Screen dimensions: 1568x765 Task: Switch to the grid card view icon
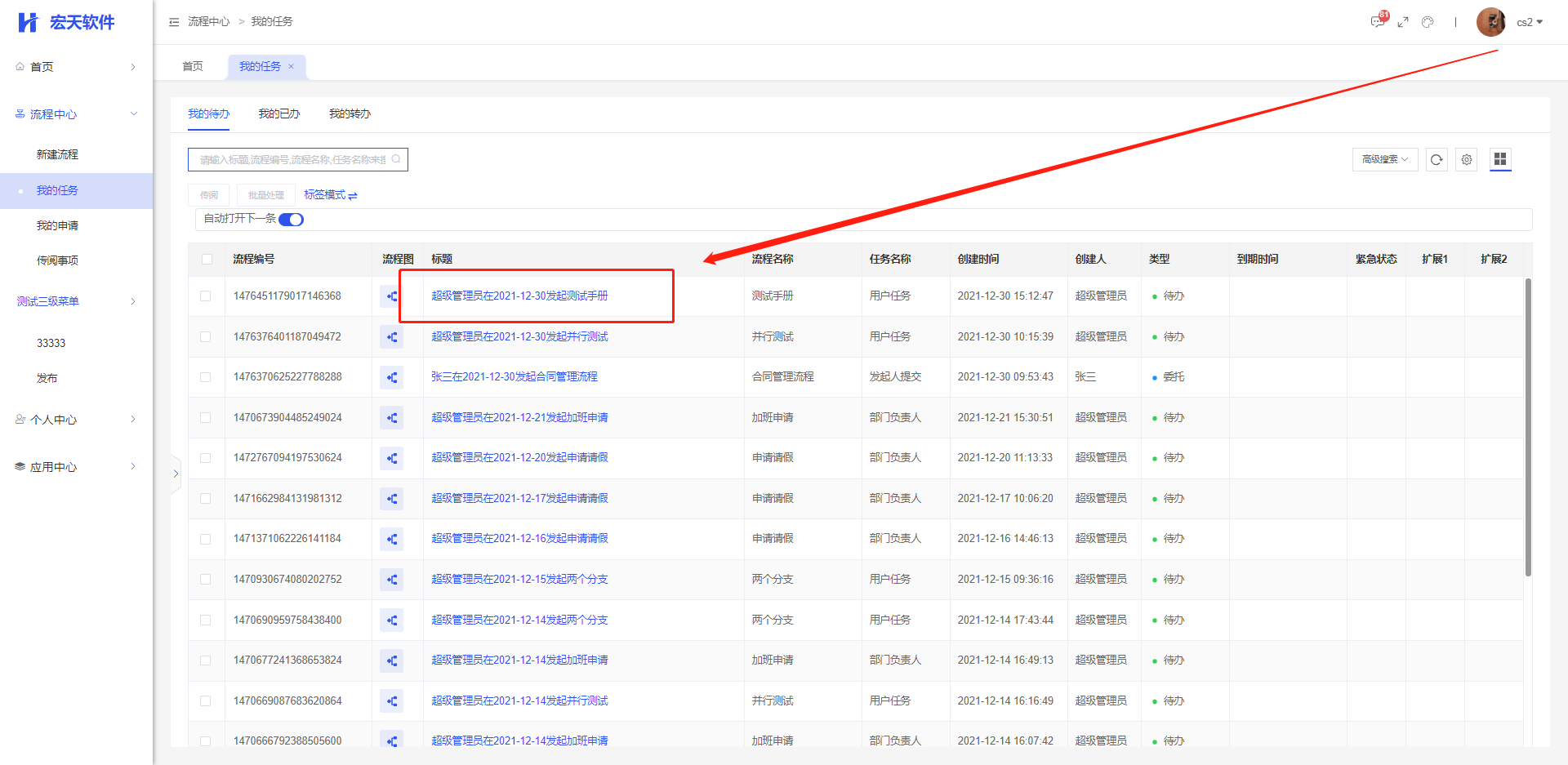[1500, 159]
